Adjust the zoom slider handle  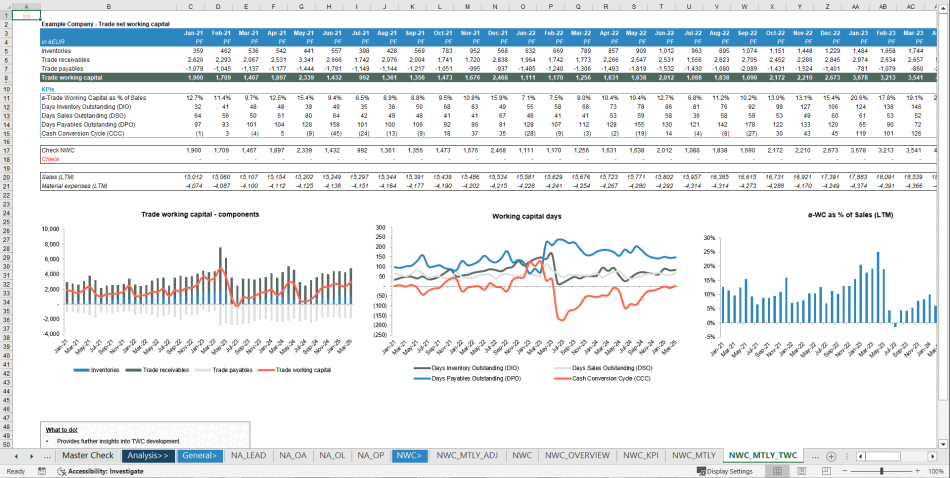coord(880,471)
